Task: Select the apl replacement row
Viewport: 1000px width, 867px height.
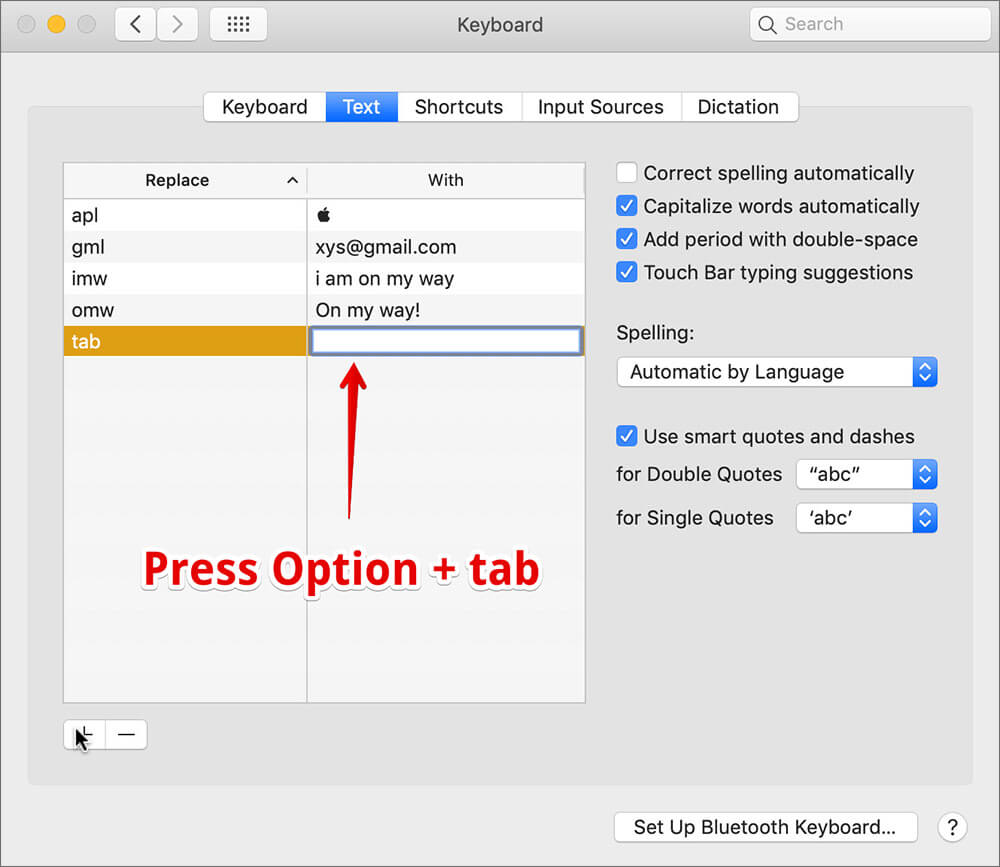Action: point(185,215)
